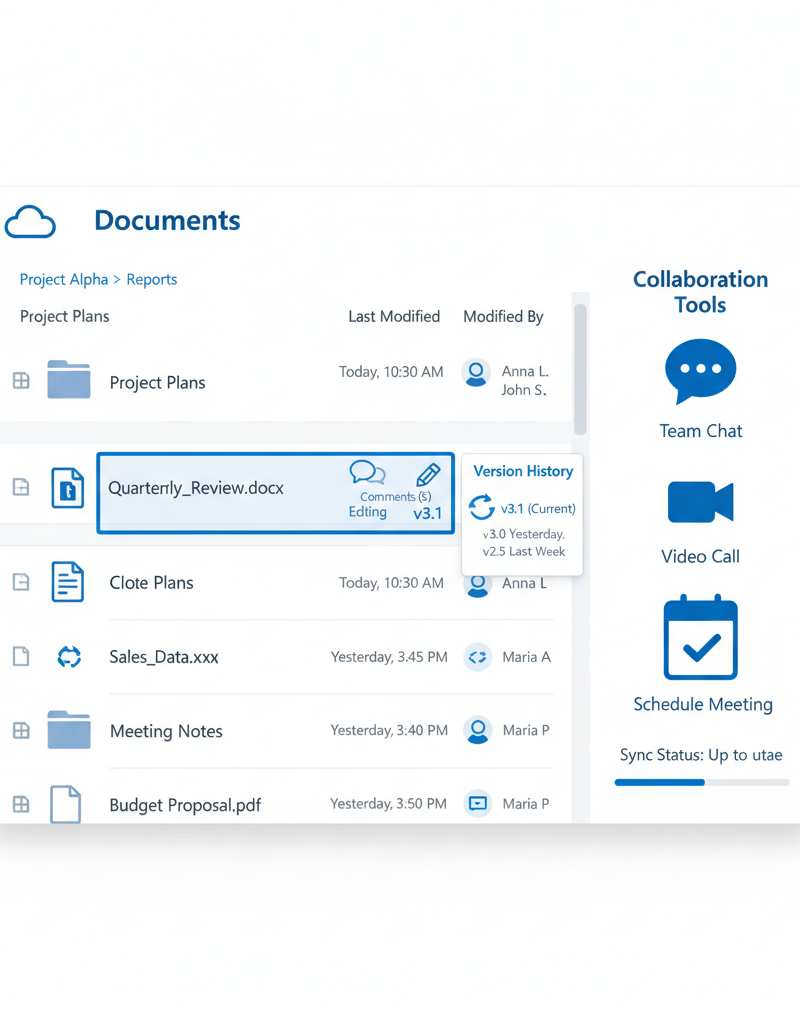Image resolution: width=800 pixels, height=1024 pixels.
Task: Open Schedule Meeting calendar icon
Action: (700, 637)
